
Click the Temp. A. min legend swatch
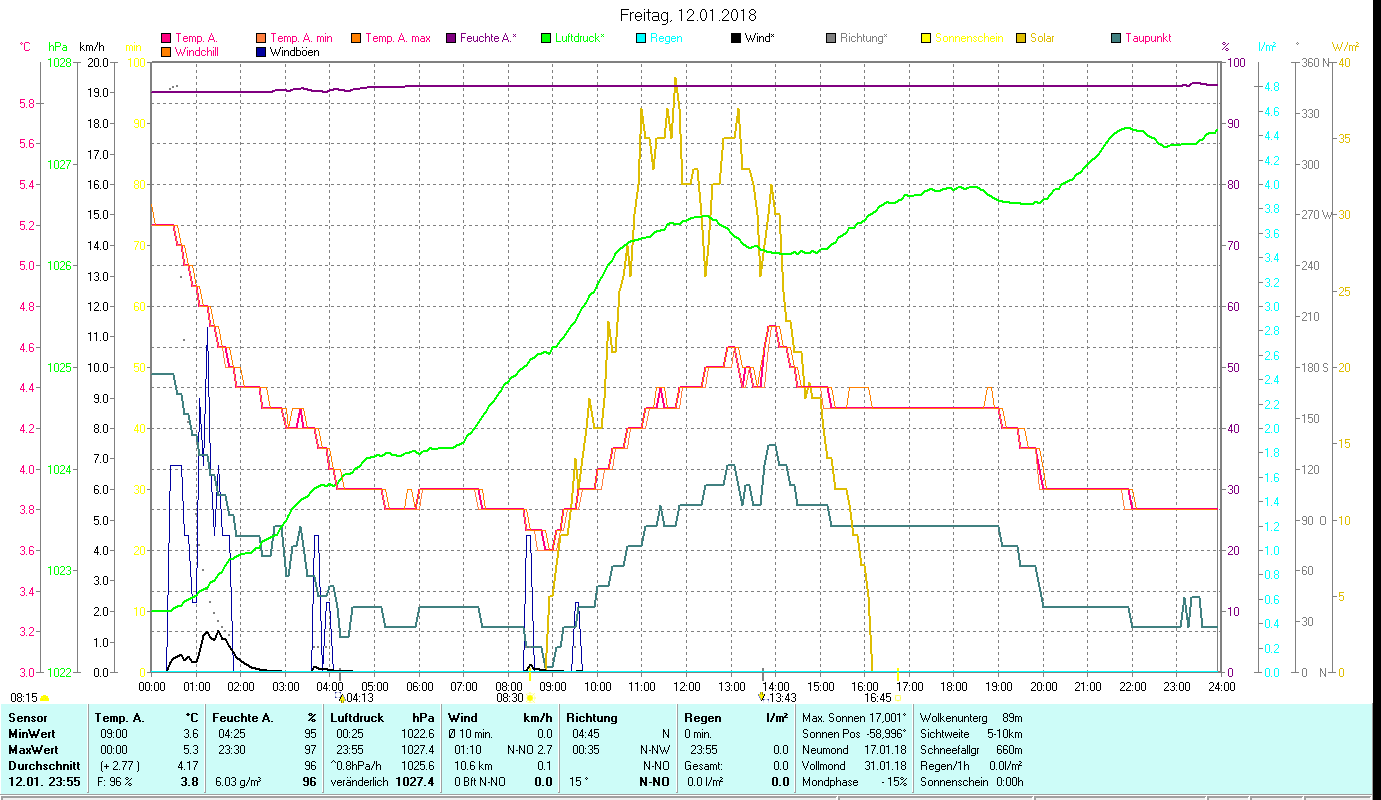[262, 39]
